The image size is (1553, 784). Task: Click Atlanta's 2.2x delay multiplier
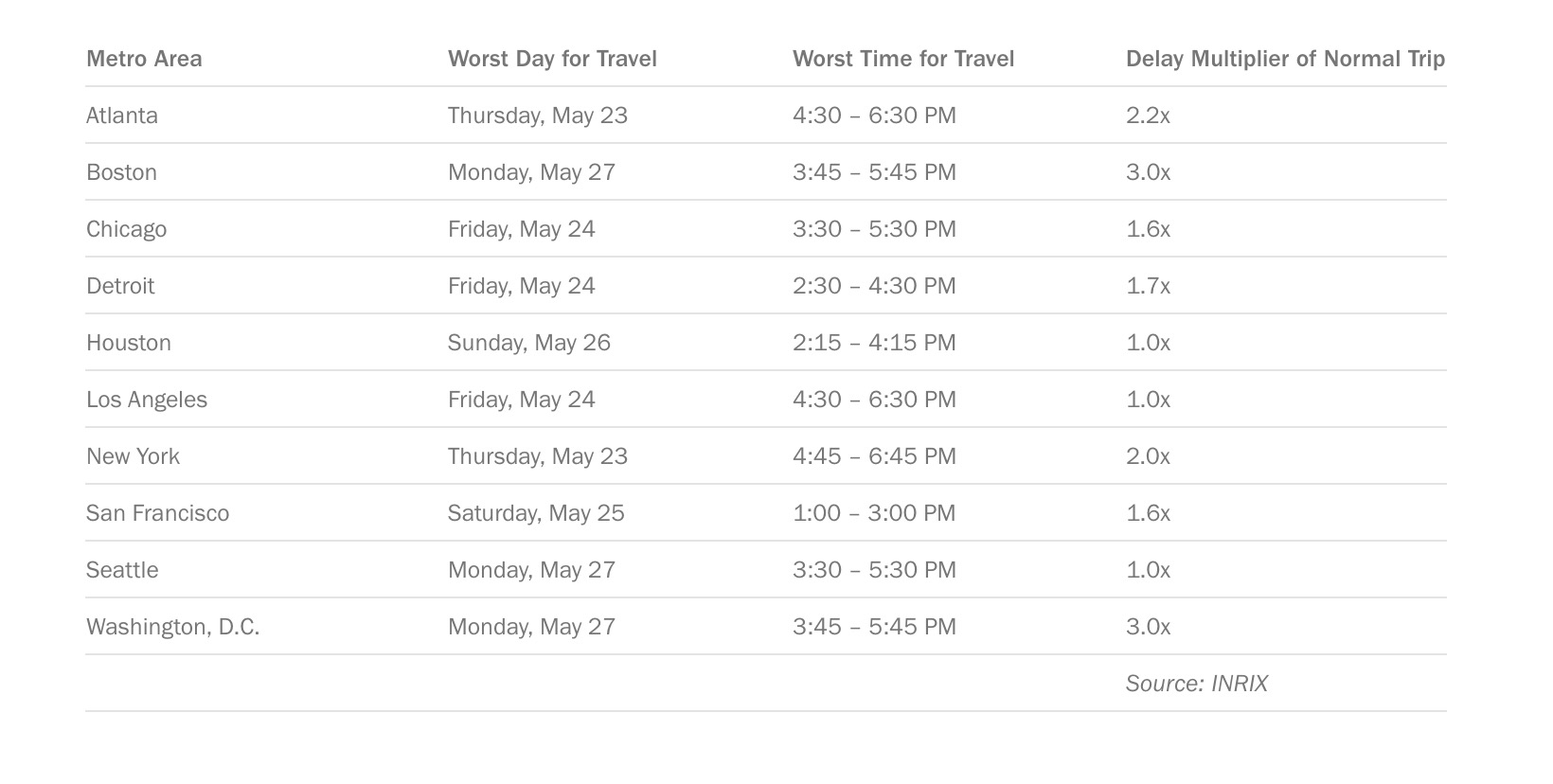[x=1148, y=116]
